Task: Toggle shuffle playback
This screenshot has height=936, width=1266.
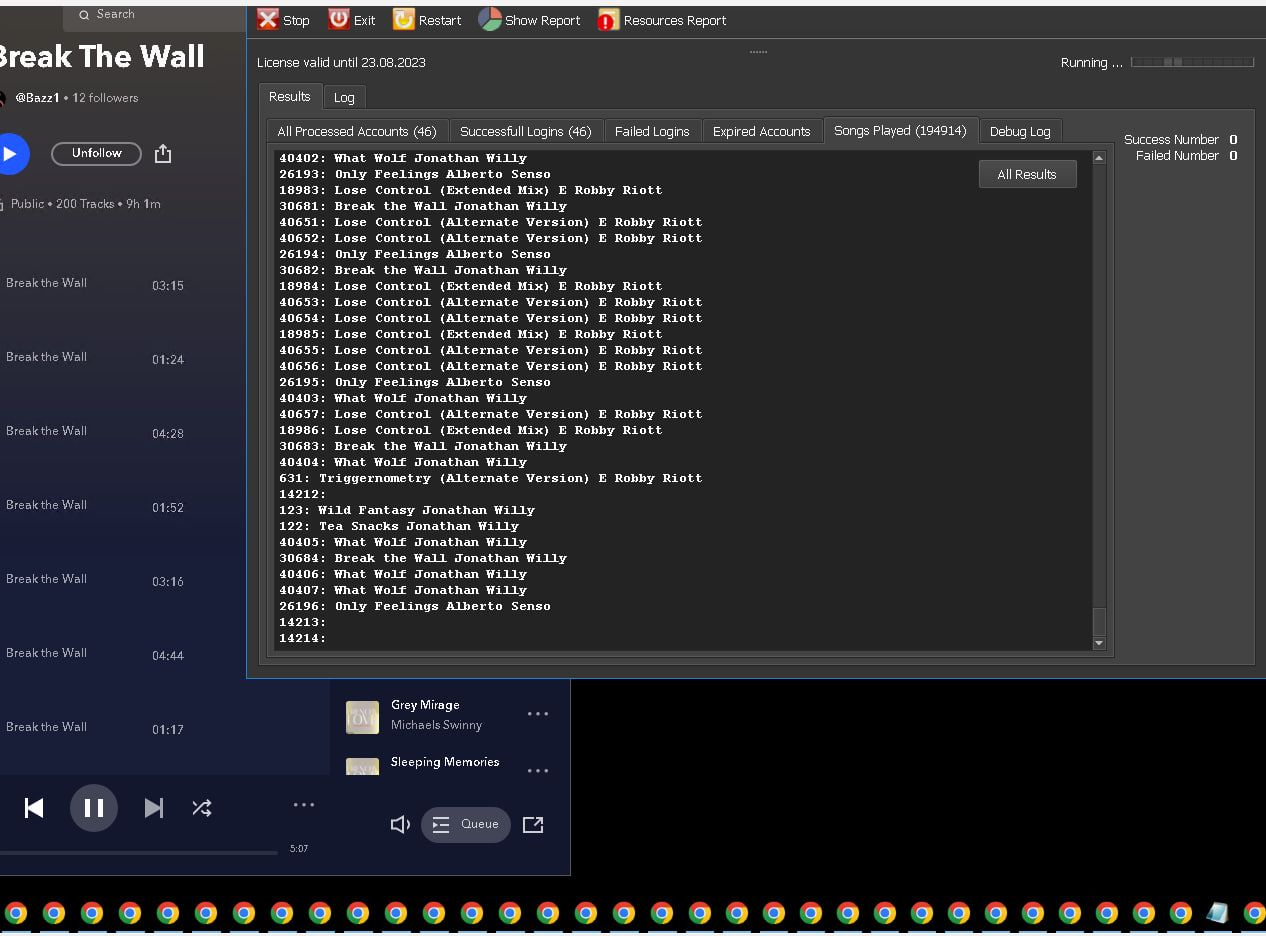Action: click(202, 808)
